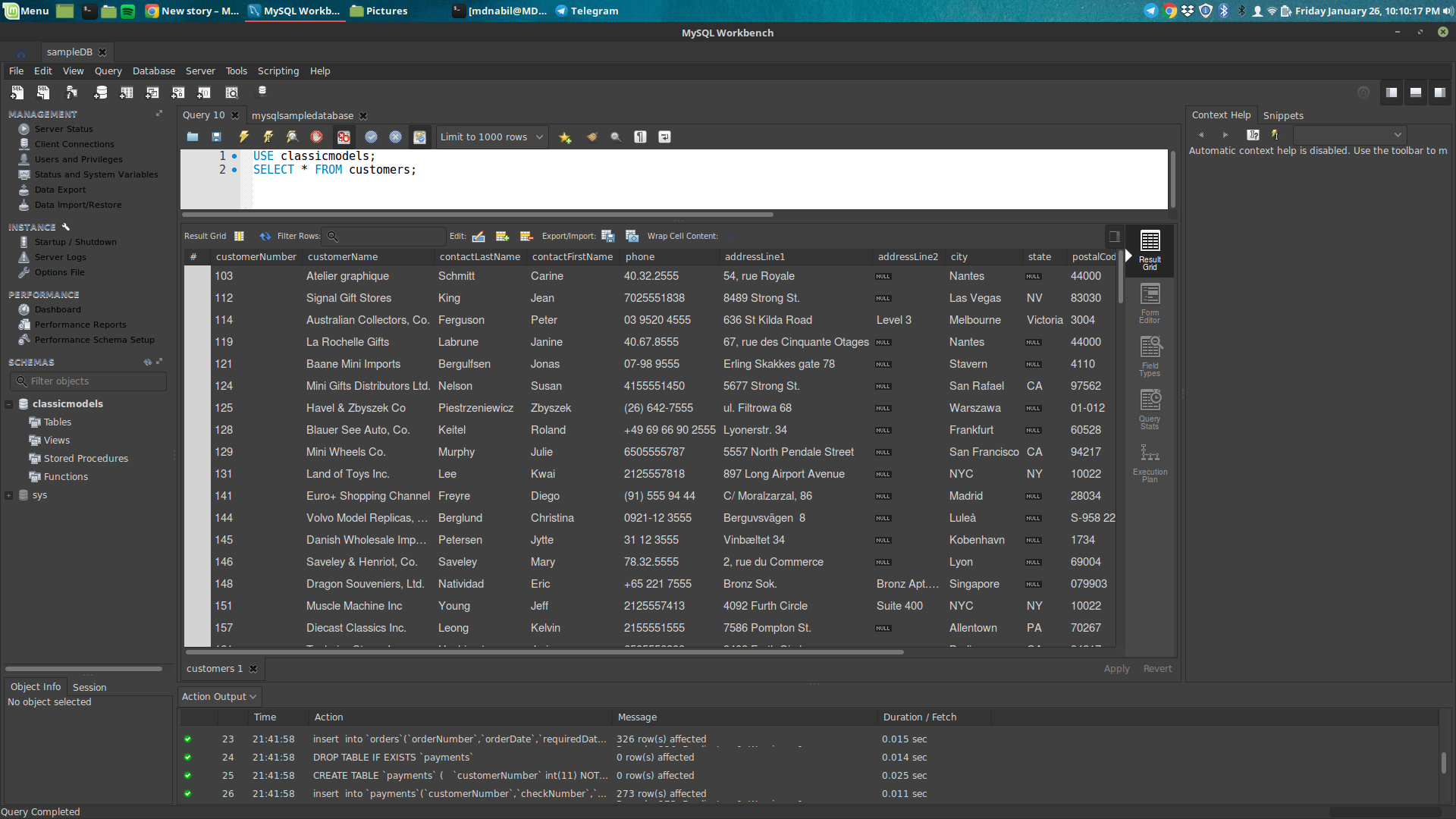Open the performance Dashboard
Image resolution: width=1456 pixels, height=819 pixels.
tap(58, 309)
